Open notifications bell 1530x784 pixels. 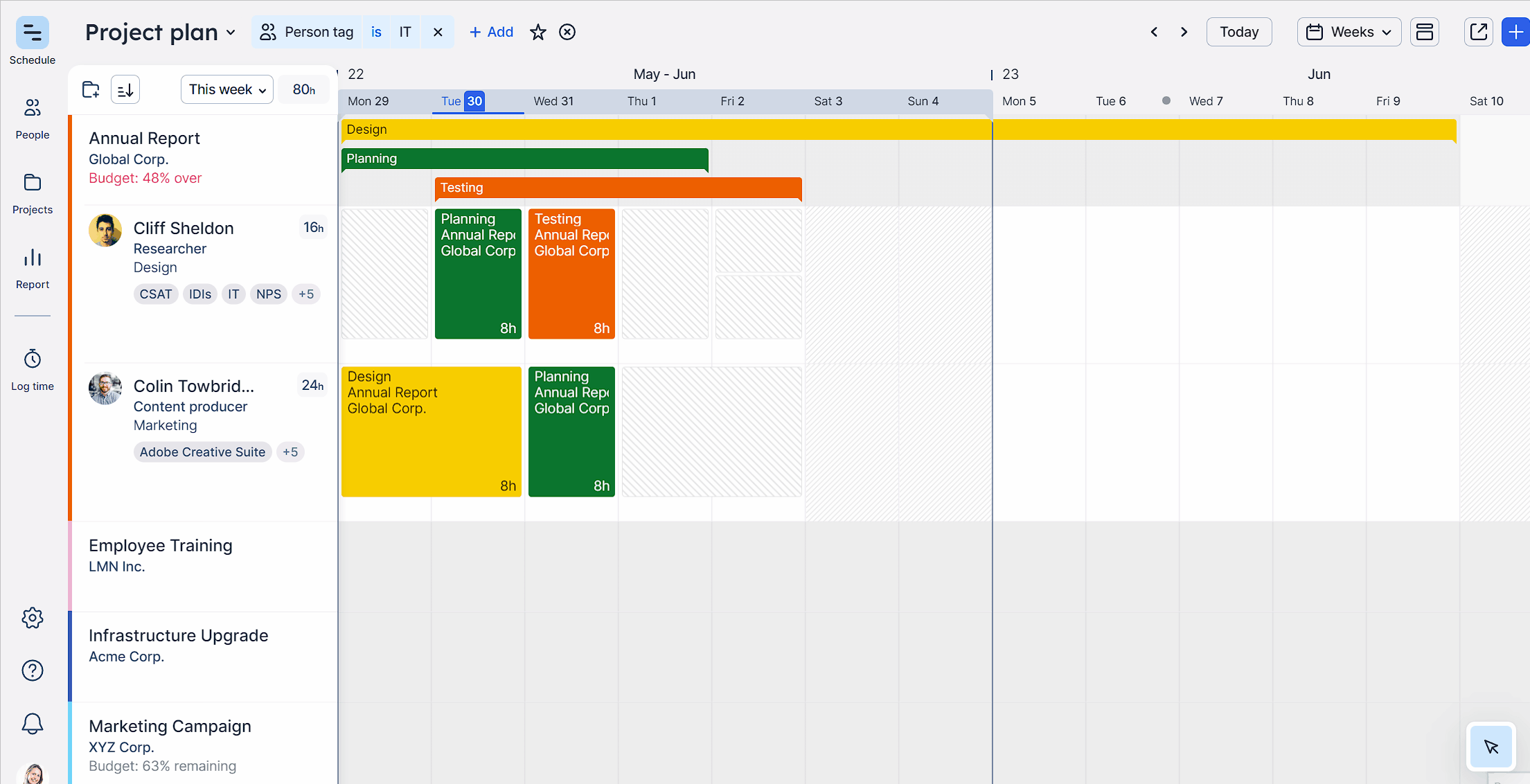coord(32,723)
